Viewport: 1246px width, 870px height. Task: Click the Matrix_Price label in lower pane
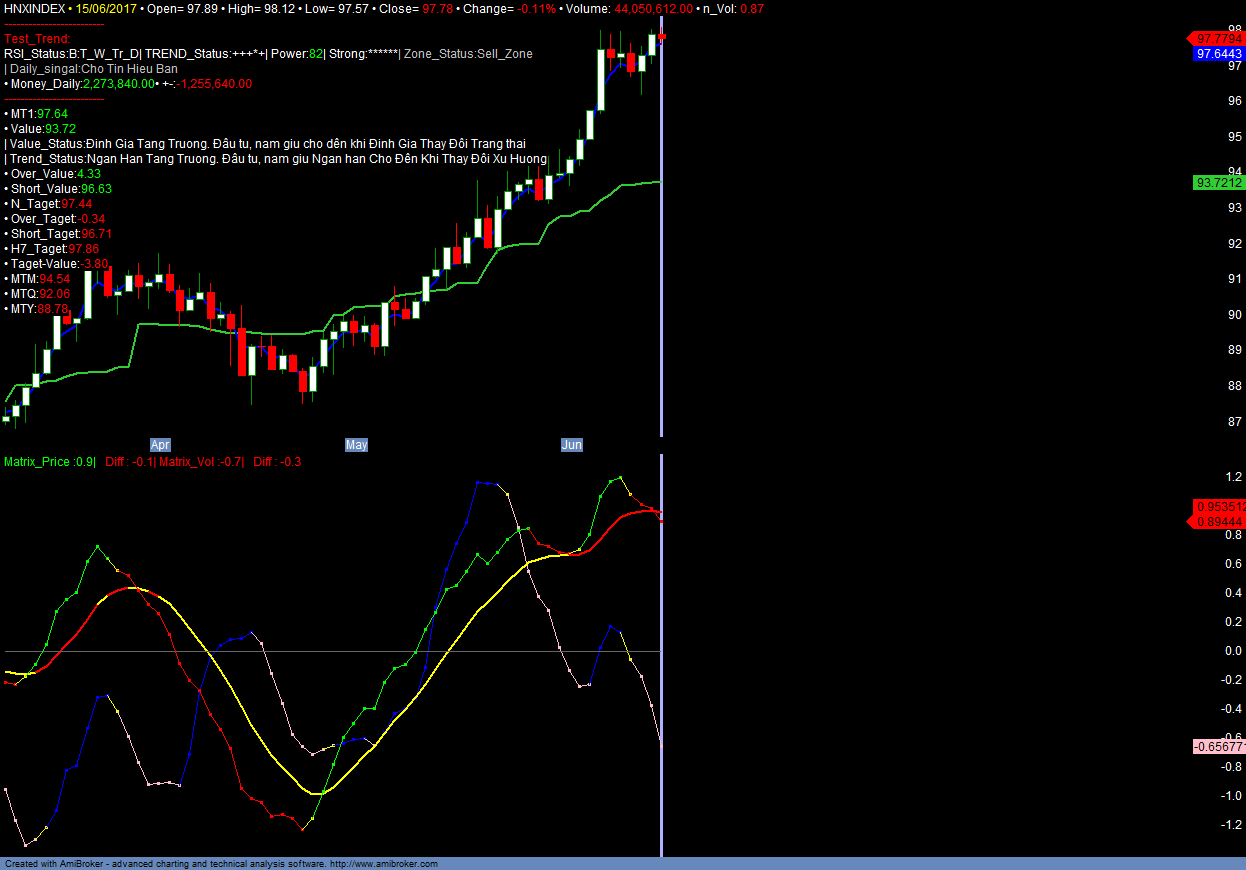tap(49, 462)
